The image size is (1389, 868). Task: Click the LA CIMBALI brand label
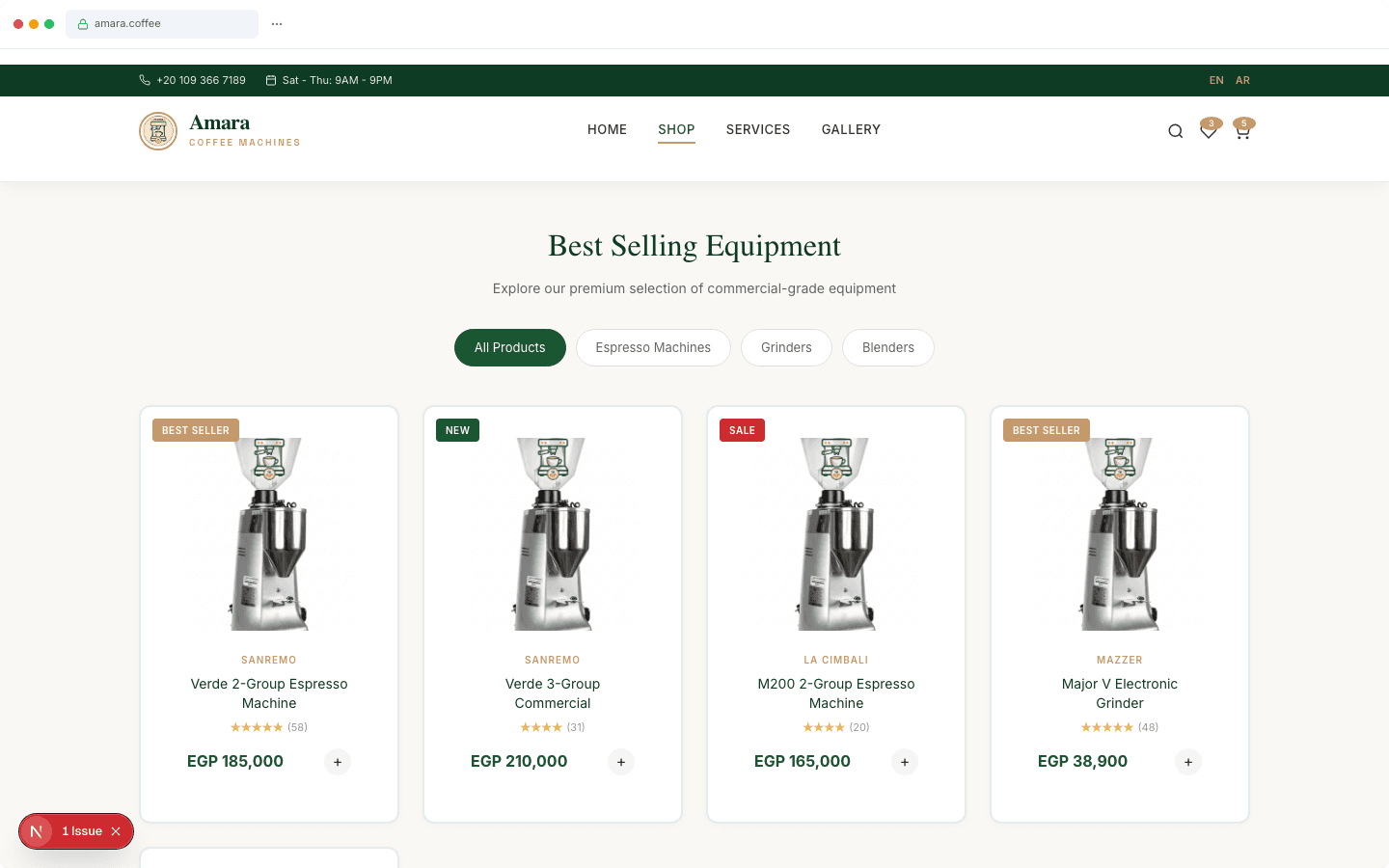tap(836, 660)
